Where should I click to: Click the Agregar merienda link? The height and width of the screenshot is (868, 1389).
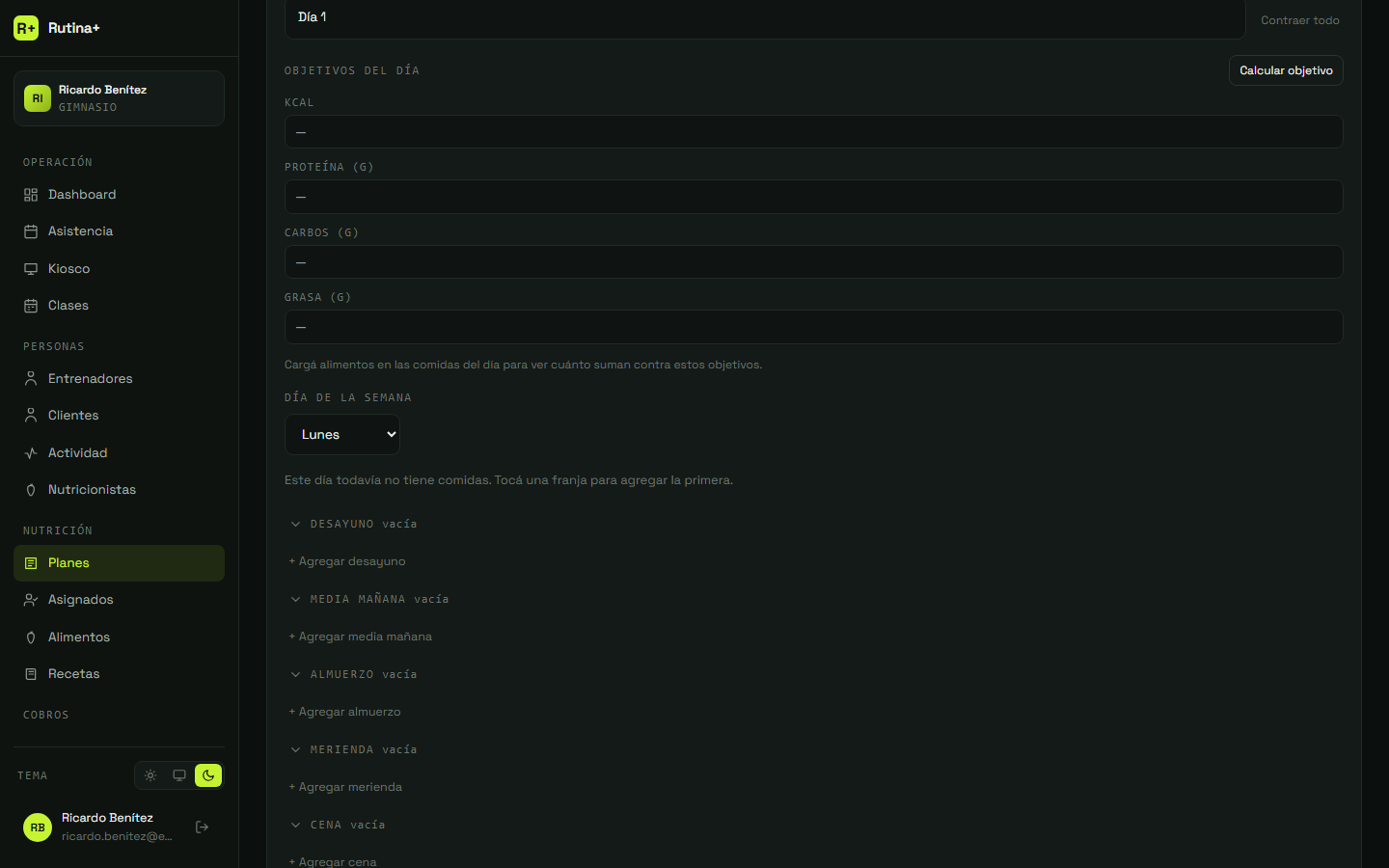(345, 787)
